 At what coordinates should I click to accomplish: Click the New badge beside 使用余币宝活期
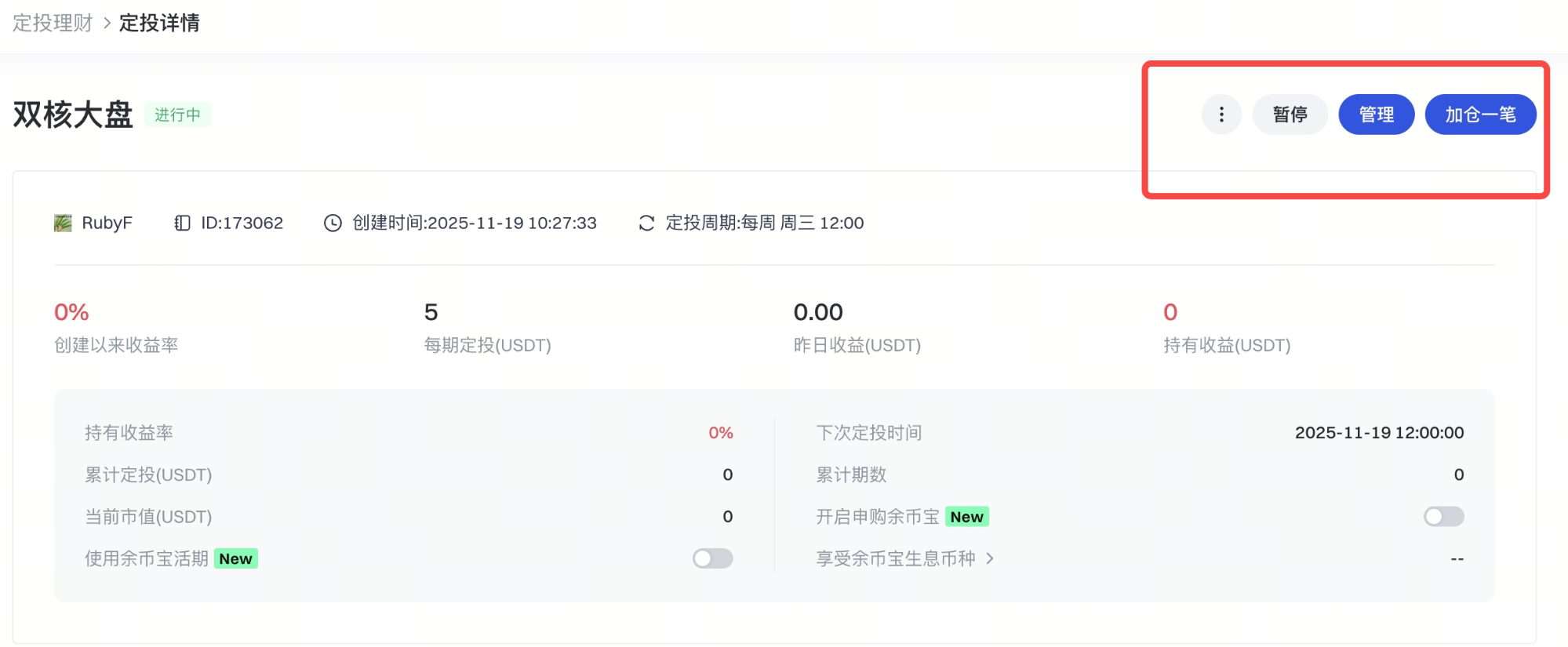click(235, 558)
